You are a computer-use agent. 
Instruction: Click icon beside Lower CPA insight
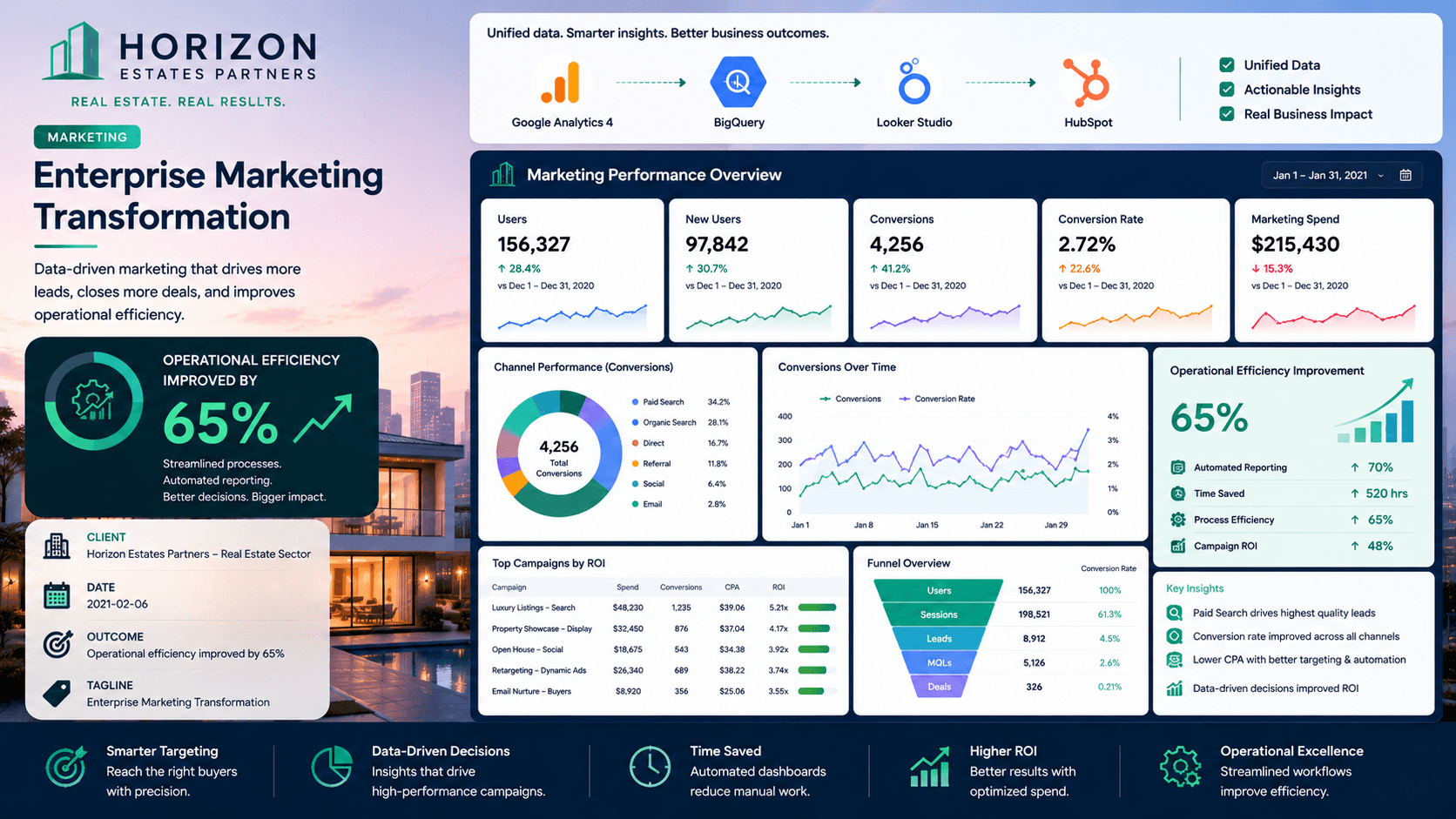(1175, 660)
